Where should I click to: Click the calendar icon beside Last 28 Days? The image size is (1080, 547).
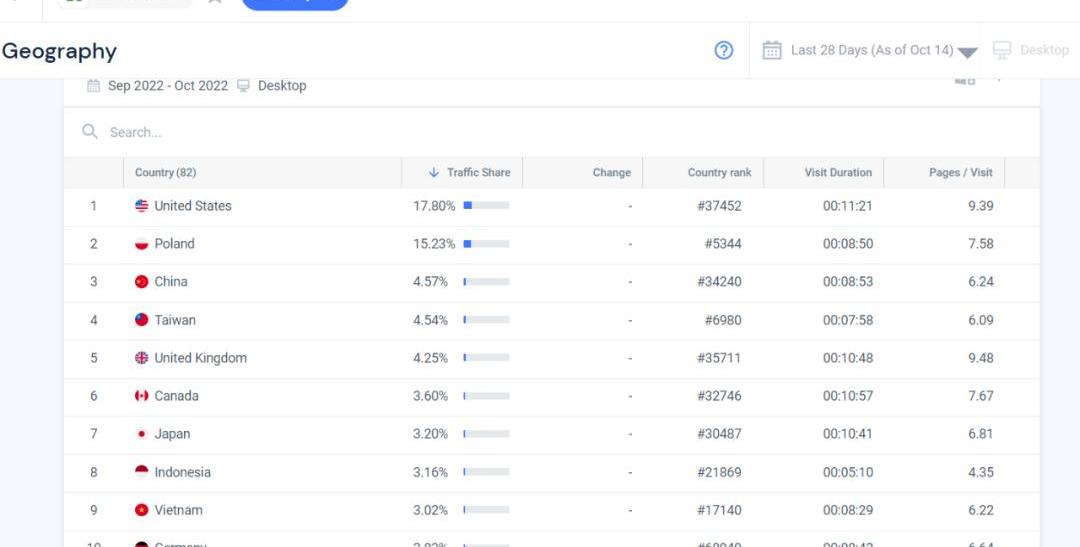point(771,50)
